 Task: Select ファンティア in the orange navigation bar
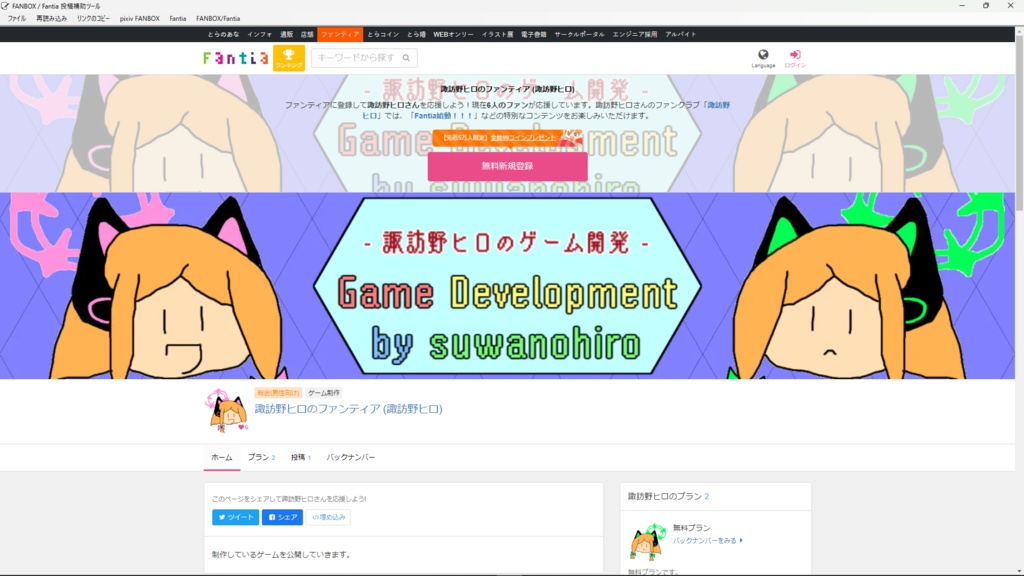click(x=340, y=33)
